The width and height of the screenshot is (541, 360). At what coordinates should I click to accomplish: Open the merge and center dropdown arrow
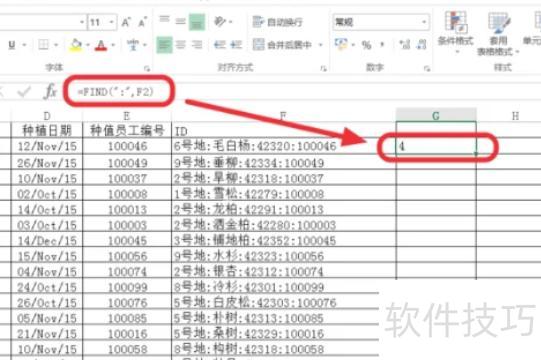click(x=321, y=45)
